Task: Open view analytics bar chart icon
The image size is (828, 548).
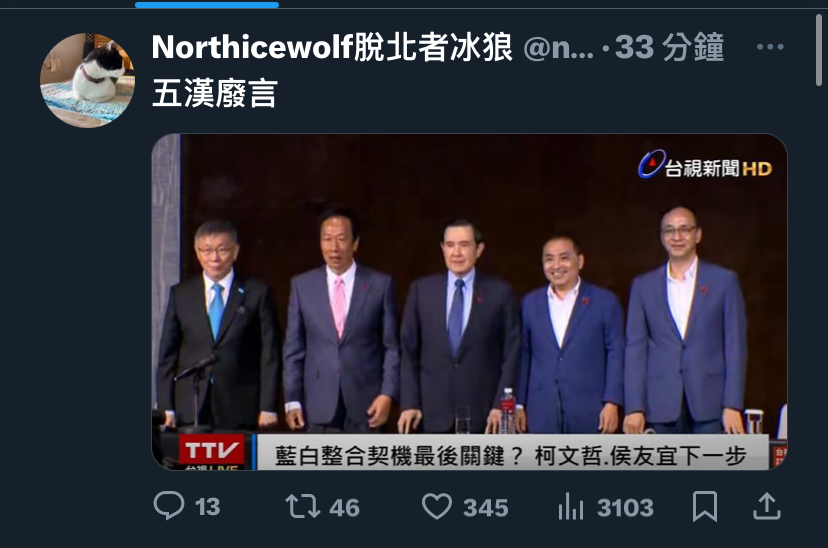Action: pos(570,506)
